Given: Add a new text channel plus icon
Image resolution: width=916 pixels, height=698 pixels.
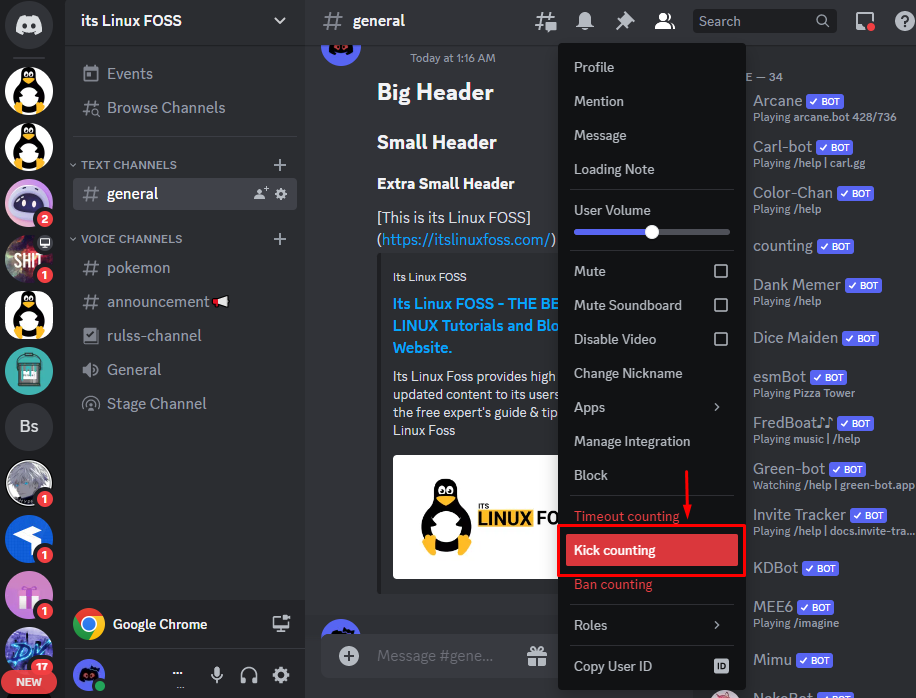Looking at the screenshot, I should (280, 165).
